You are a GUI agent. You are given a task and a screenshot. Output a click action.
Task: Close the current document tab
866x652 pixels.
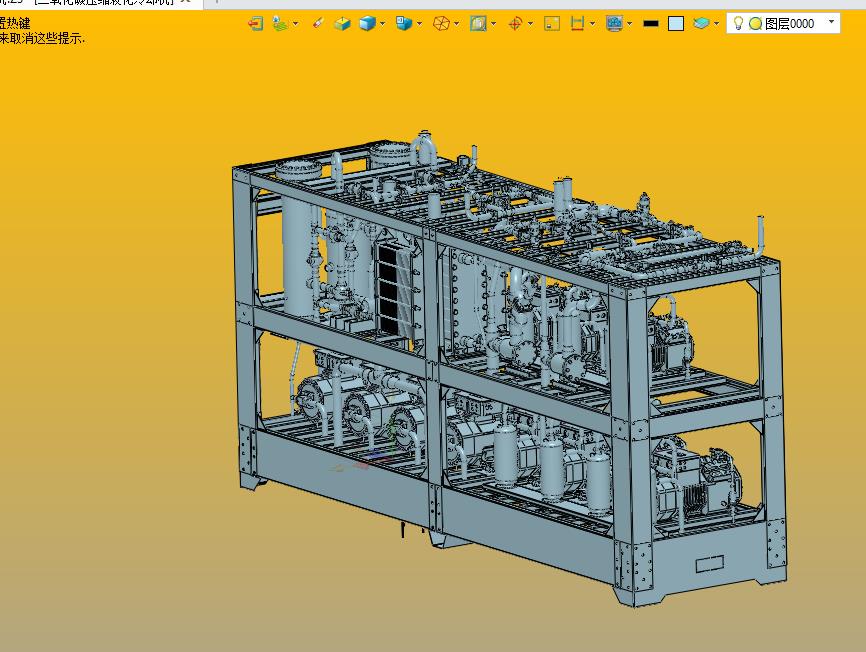tap(186, 3)
